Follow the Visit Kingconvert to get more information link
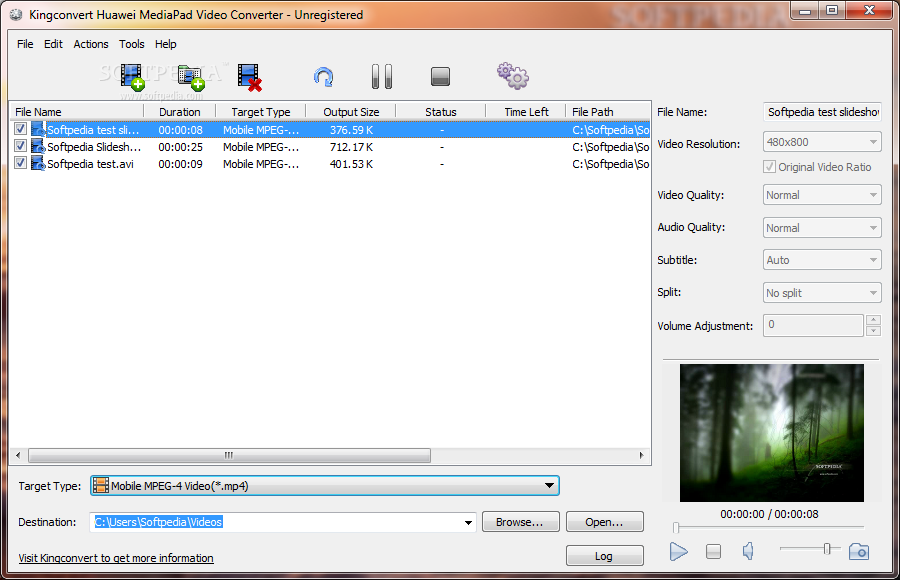This screenshot has height=580, width=900. [x=116, y=558]
